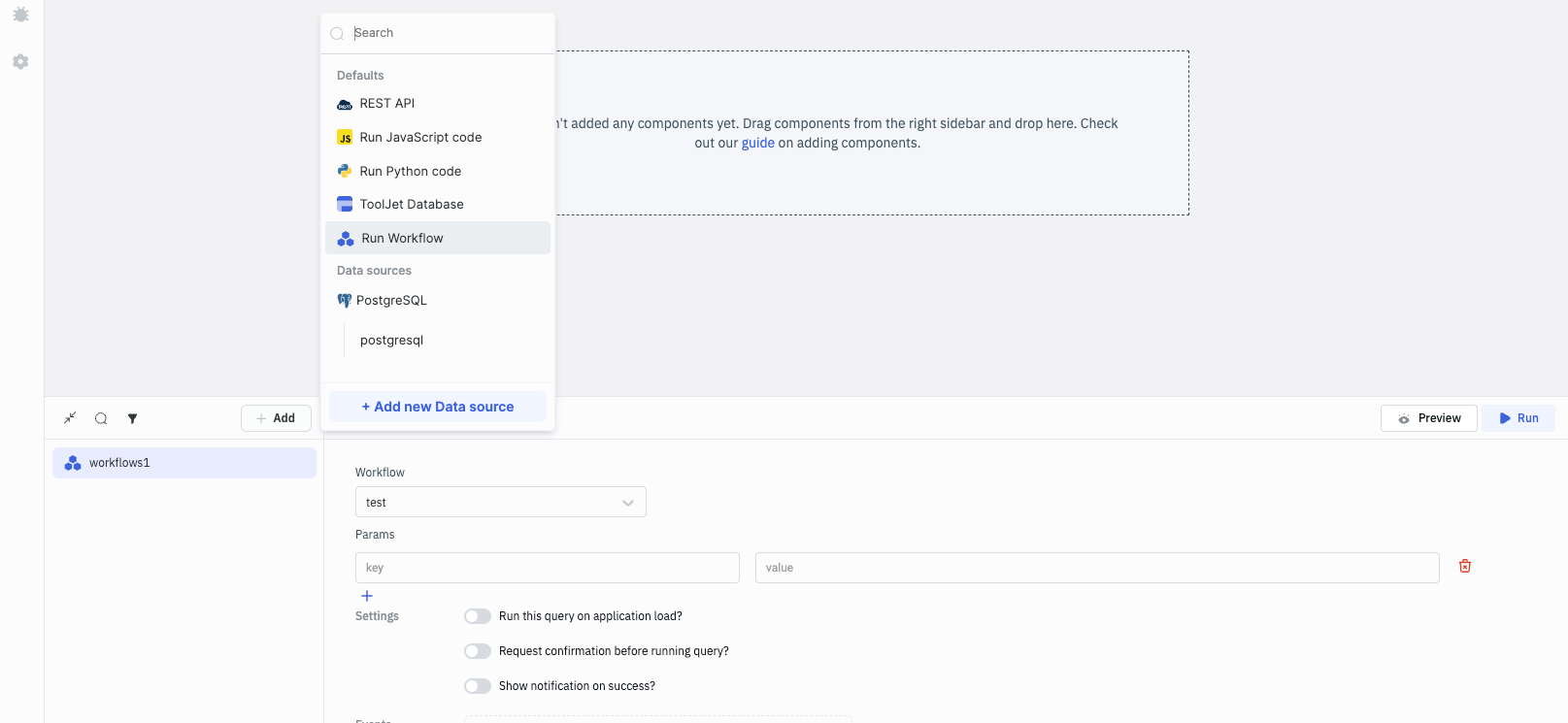Toggle Run this query on application load
Viewport: 1568px width, 723px height.
pos(478,616)
